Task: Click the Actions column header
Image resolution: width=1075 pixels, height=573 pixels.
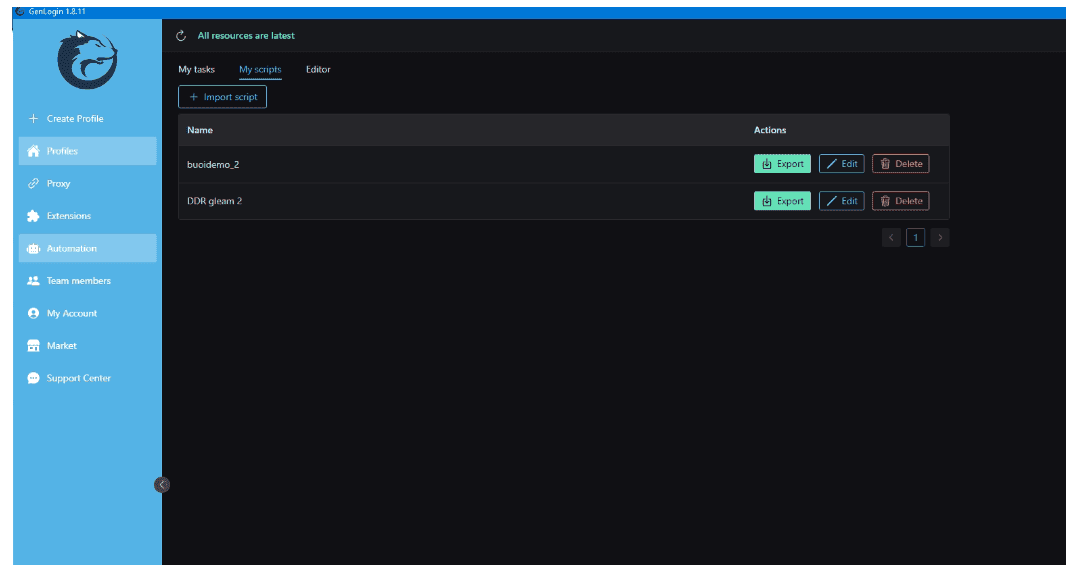Action: coord(770,130)
